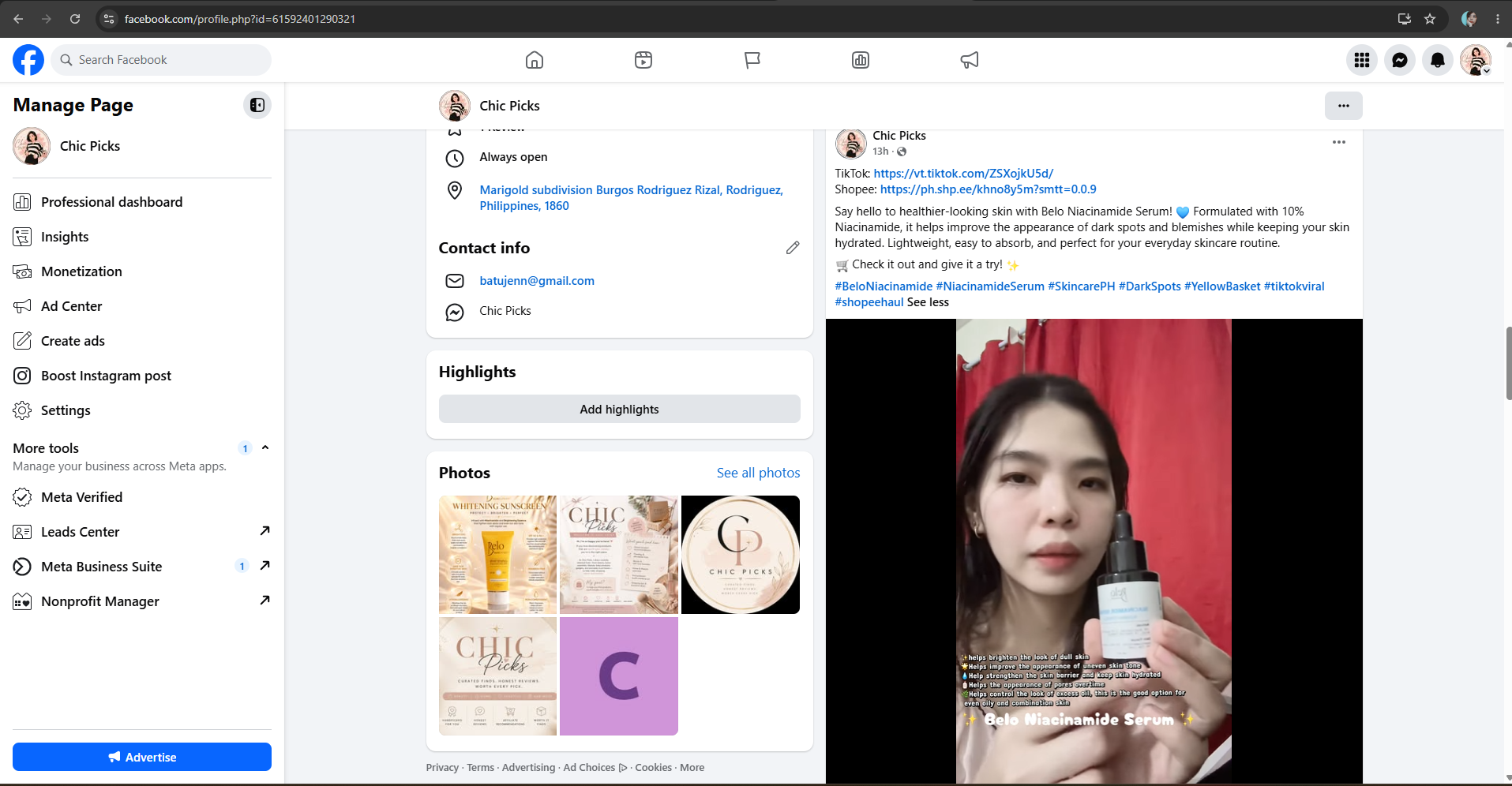
Task: Open the Menu grid icon
Action: pos(1362,60)
